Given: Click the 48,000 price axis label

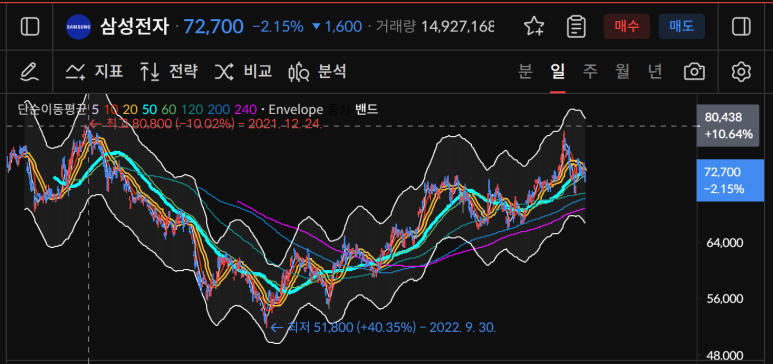Looking at the screenshot, I should (724, 355).
